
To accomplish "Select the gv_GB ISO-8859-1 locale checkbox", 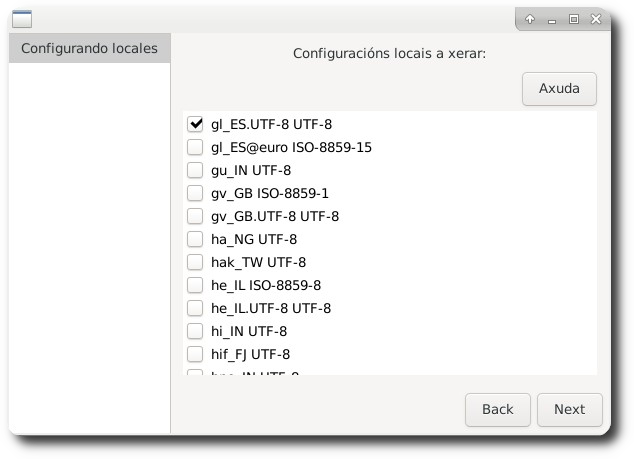I will click(x=195, y=193).
